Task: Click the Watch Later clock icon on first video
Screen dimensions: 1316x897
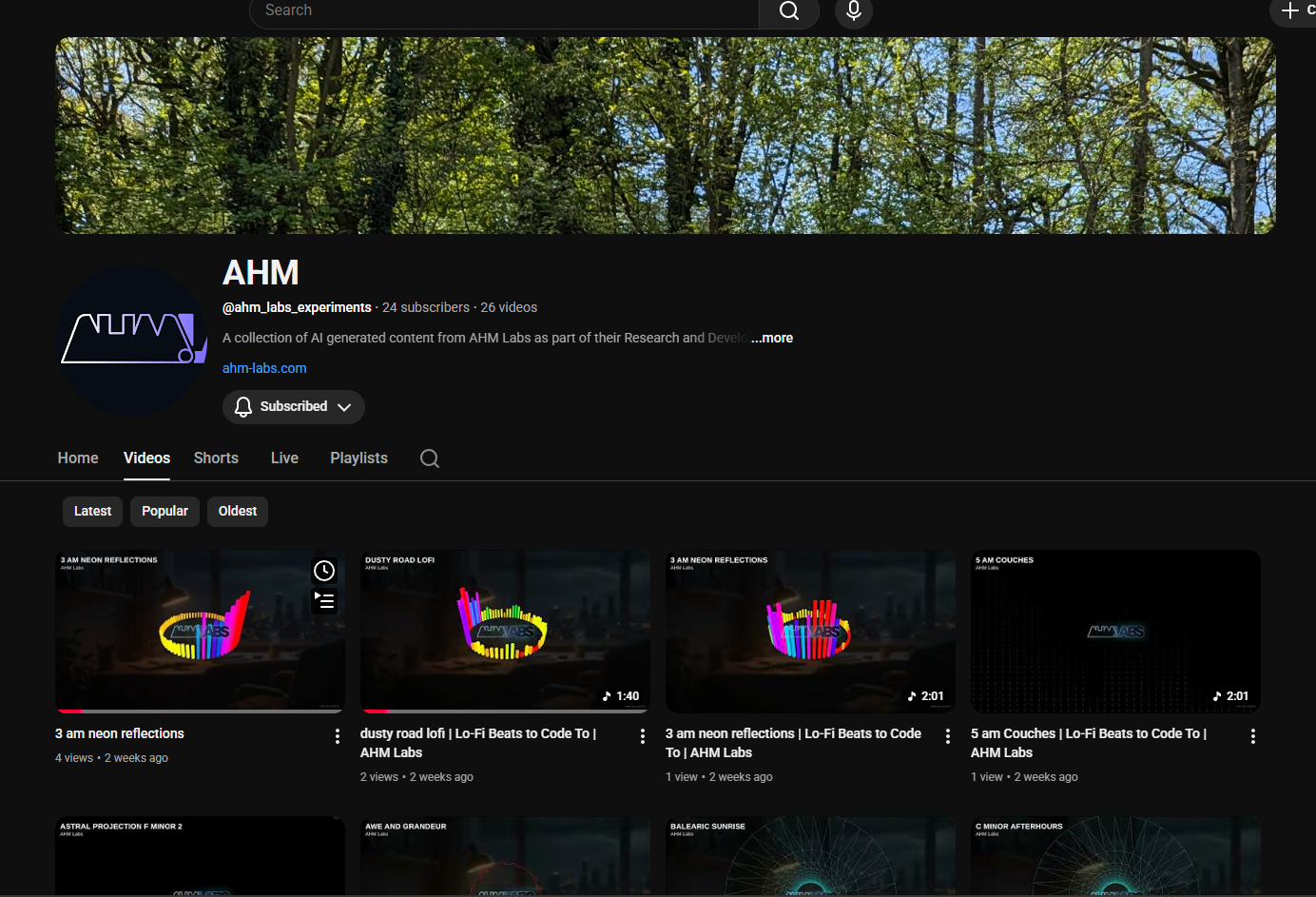Action: coord(324,570)
